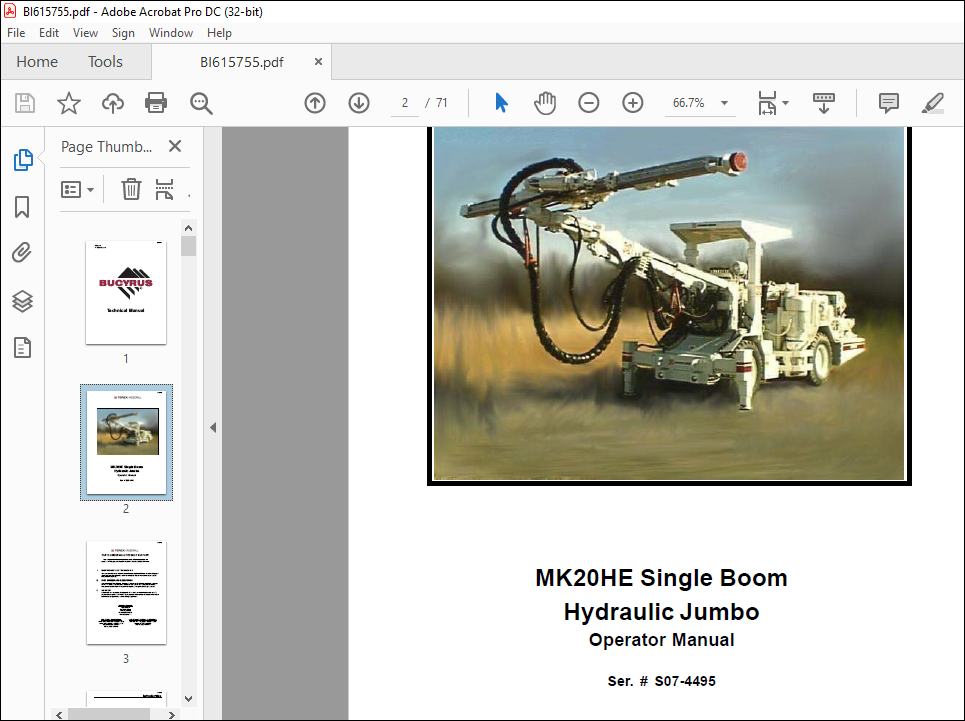
Task: Click the Fit page width tool
Action: [767, 103]
